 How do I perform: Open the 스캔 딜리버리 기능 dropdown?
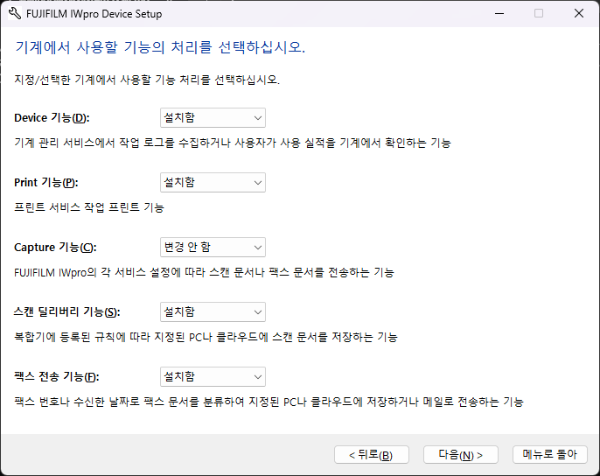[213, 312]
